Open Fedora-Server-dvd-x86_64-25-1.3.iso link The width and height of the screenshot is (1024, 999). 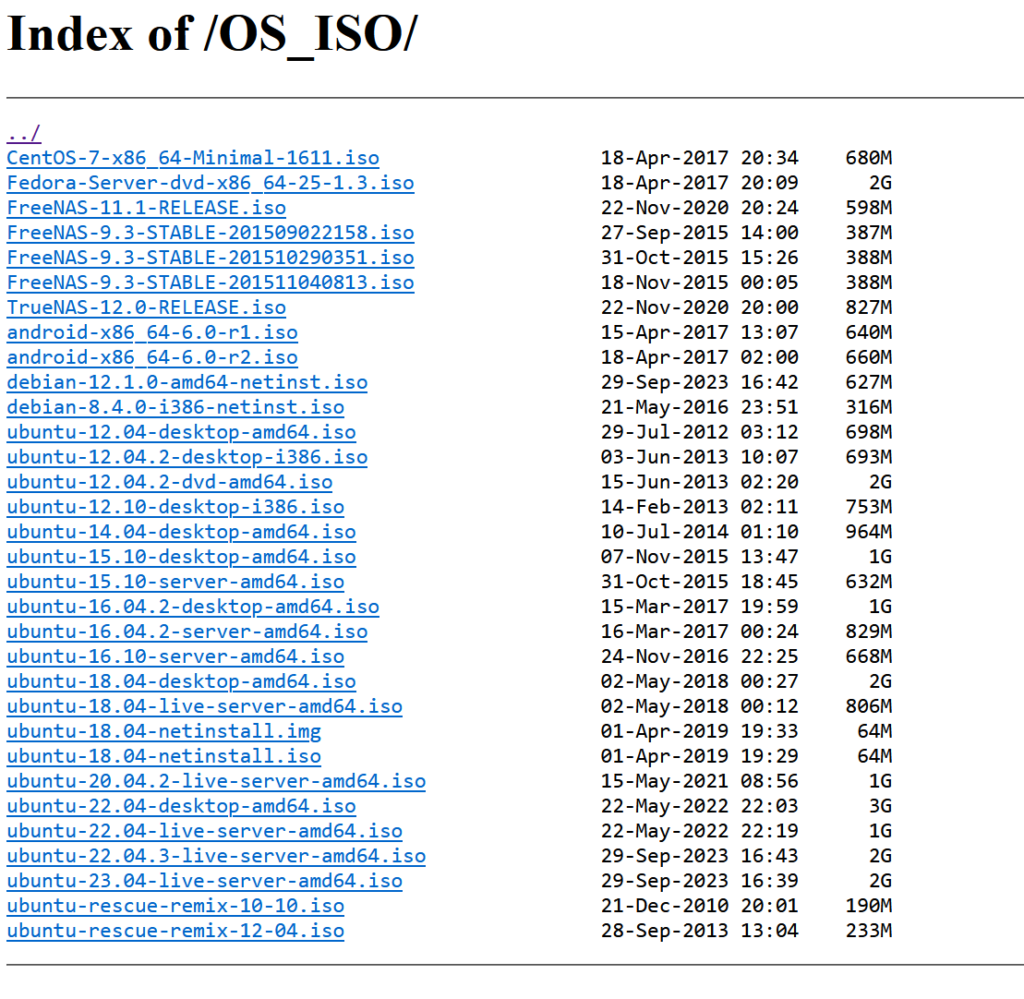pyautogui.click(x=210, y=183)
